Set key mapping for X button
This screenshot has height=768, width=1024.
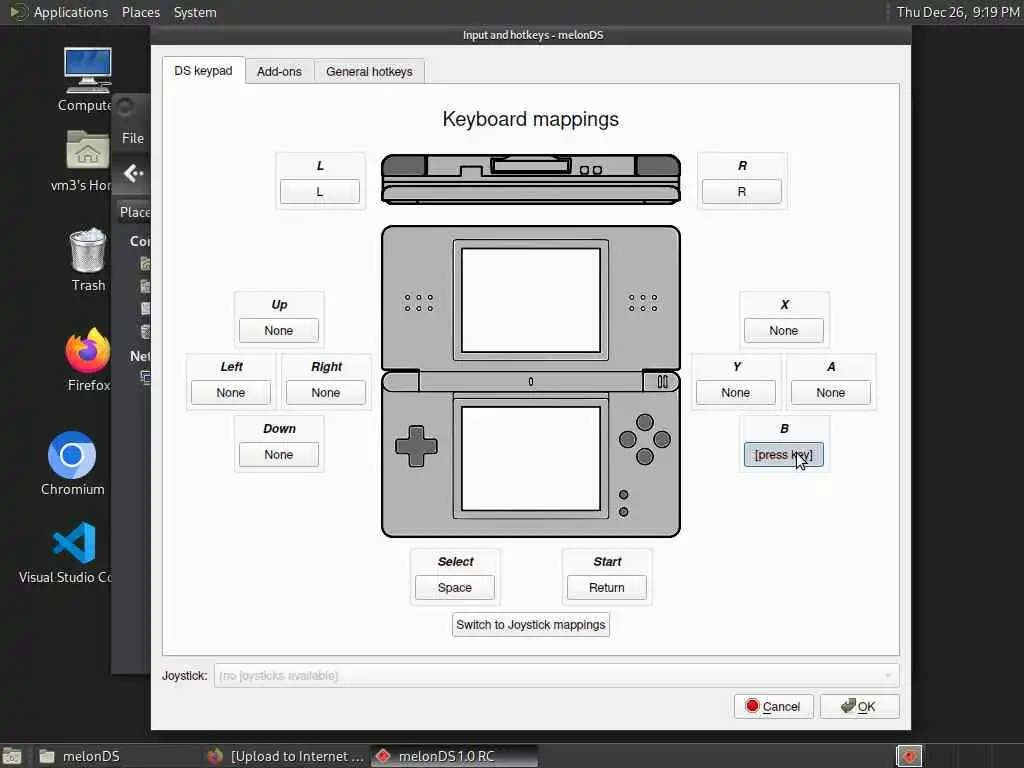783,330
